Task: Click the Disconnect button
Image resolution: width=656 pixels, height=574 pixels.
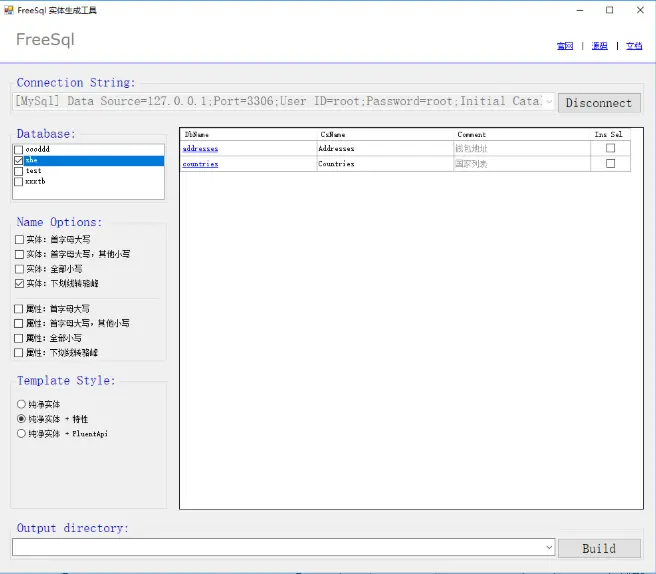Action: [599, 103]
